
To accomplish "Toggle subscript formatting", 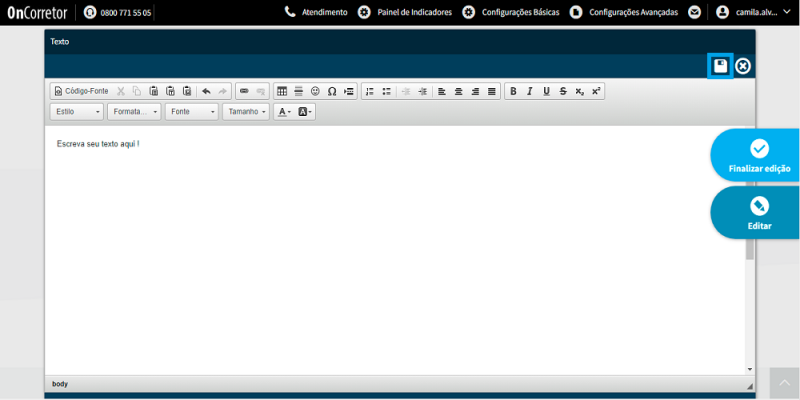I will point(579,91).
